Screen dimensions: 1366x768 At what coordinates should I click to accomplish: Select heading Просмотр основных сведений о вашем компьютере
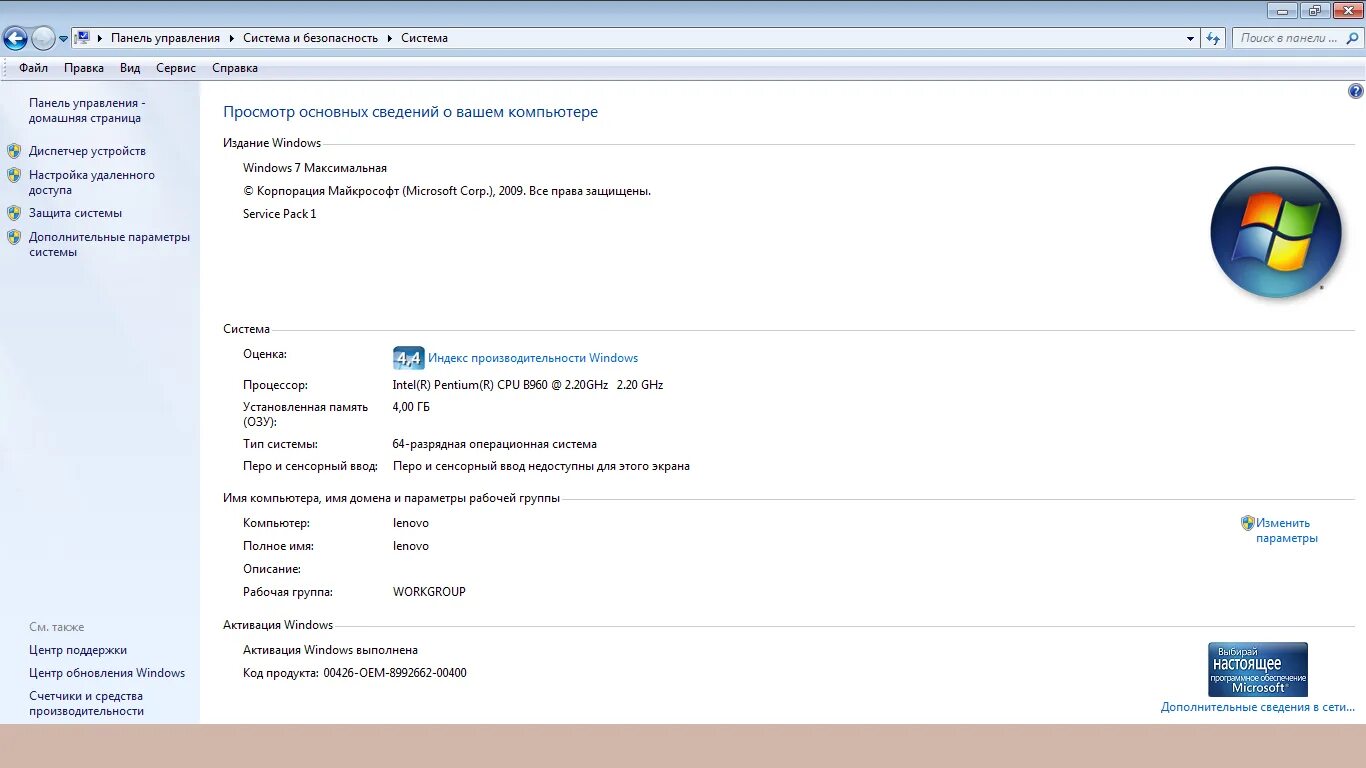coord(411,112)
